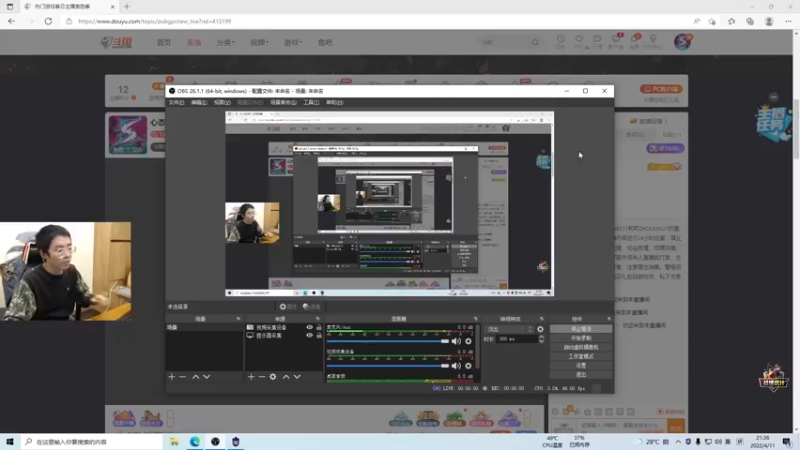
Task: Remove the selected scene with minus icon
Action: [x=183, y=377]
